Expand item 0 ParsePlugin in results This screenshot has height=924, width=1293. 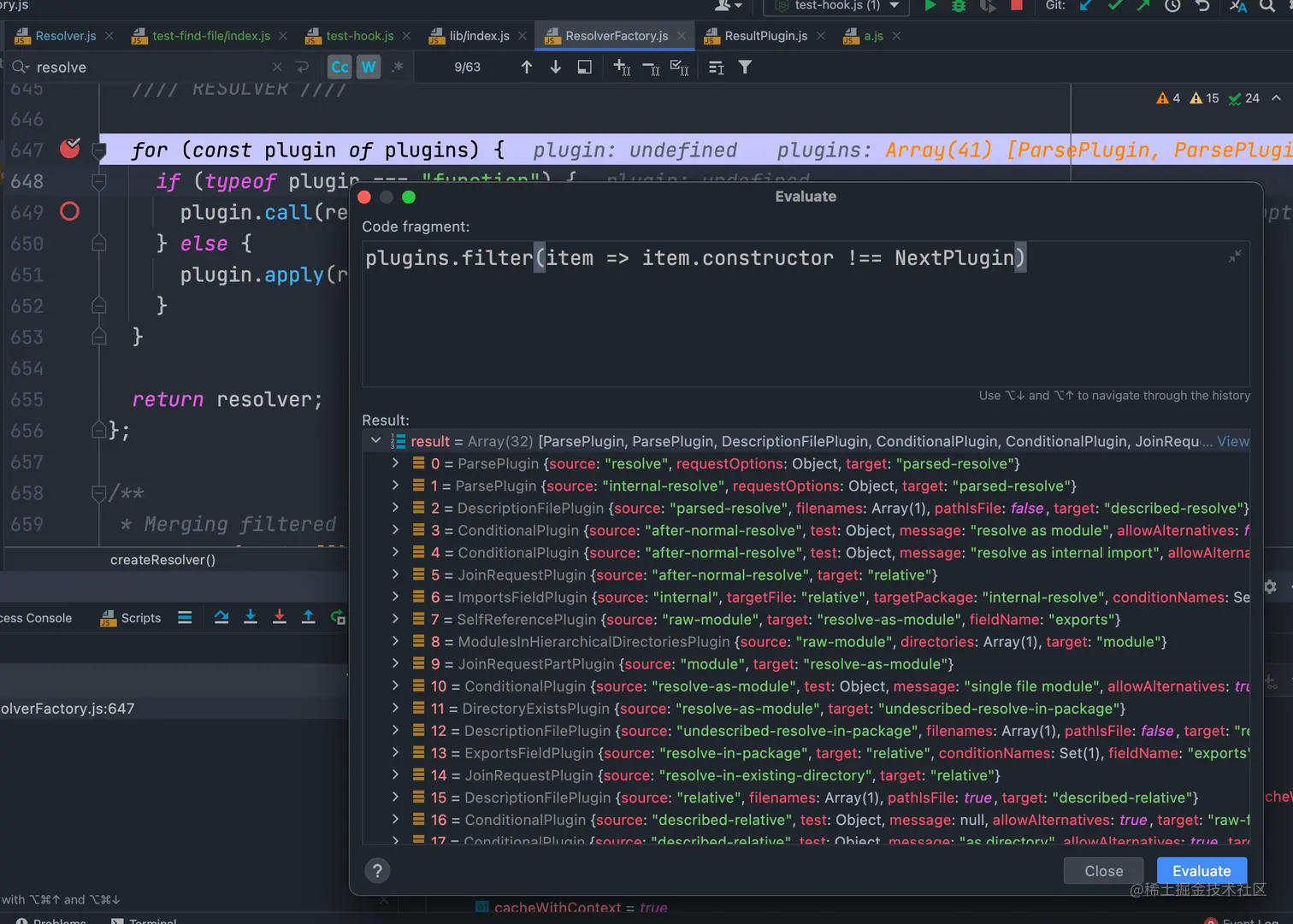click(x=395, y=463)
